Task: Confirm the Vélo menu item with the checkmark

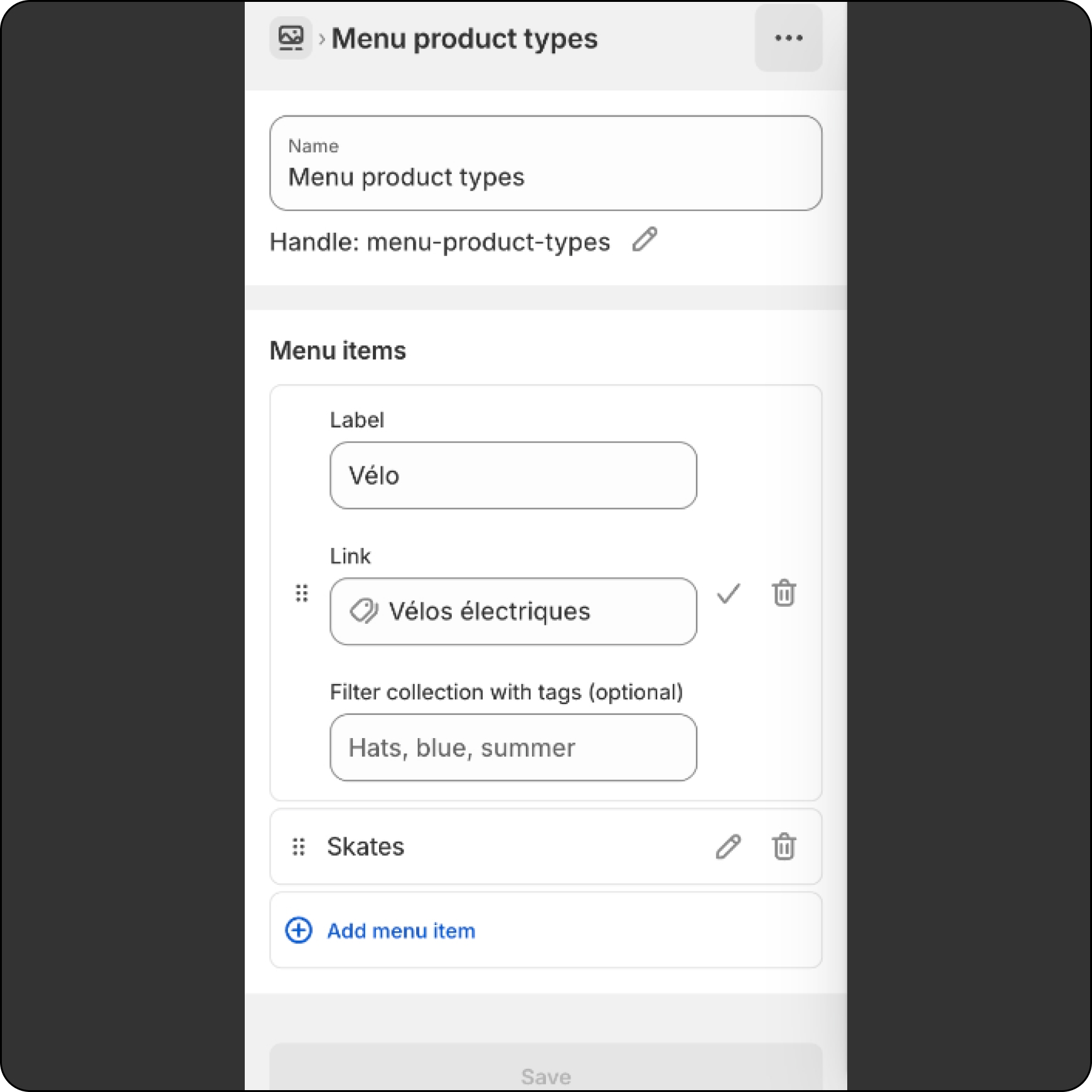Action: click(x=729, y=593)
